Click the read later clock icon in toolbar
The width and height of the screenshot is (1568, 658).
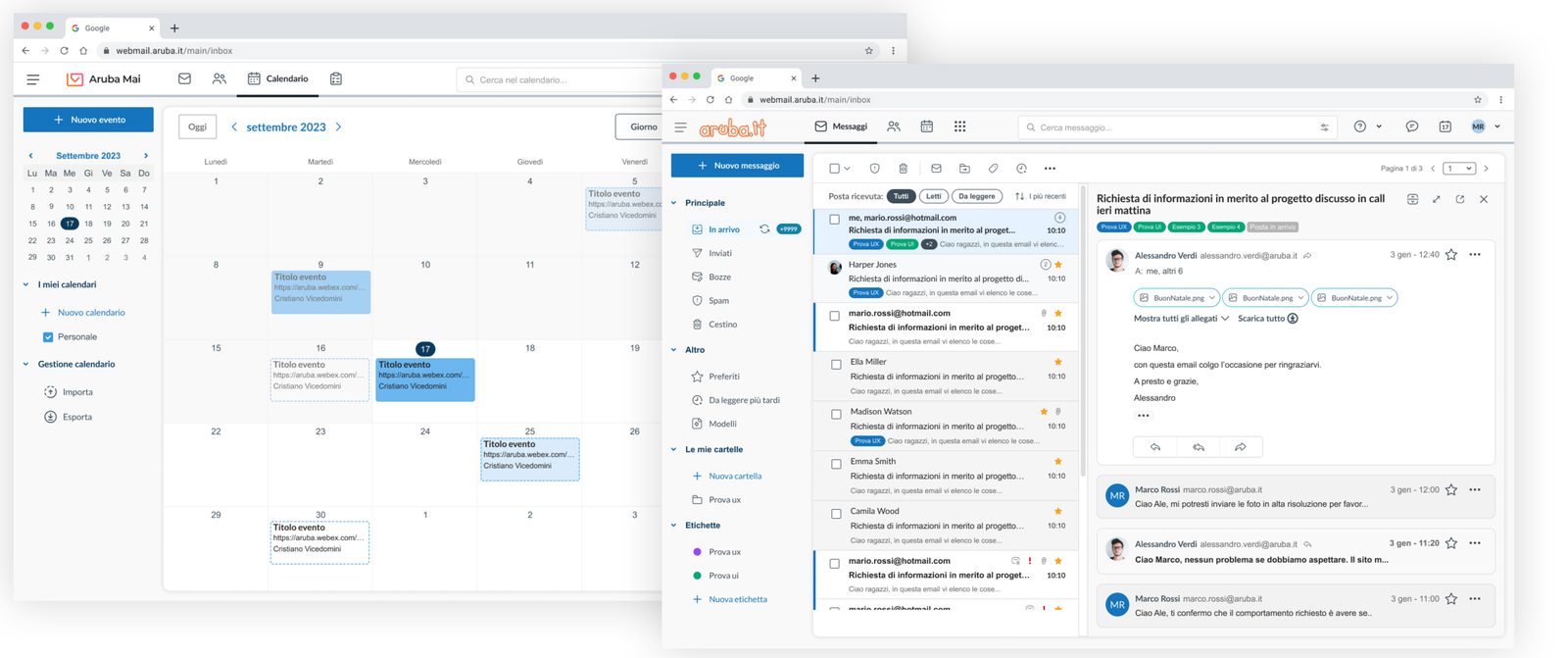tap(1021, 169)
